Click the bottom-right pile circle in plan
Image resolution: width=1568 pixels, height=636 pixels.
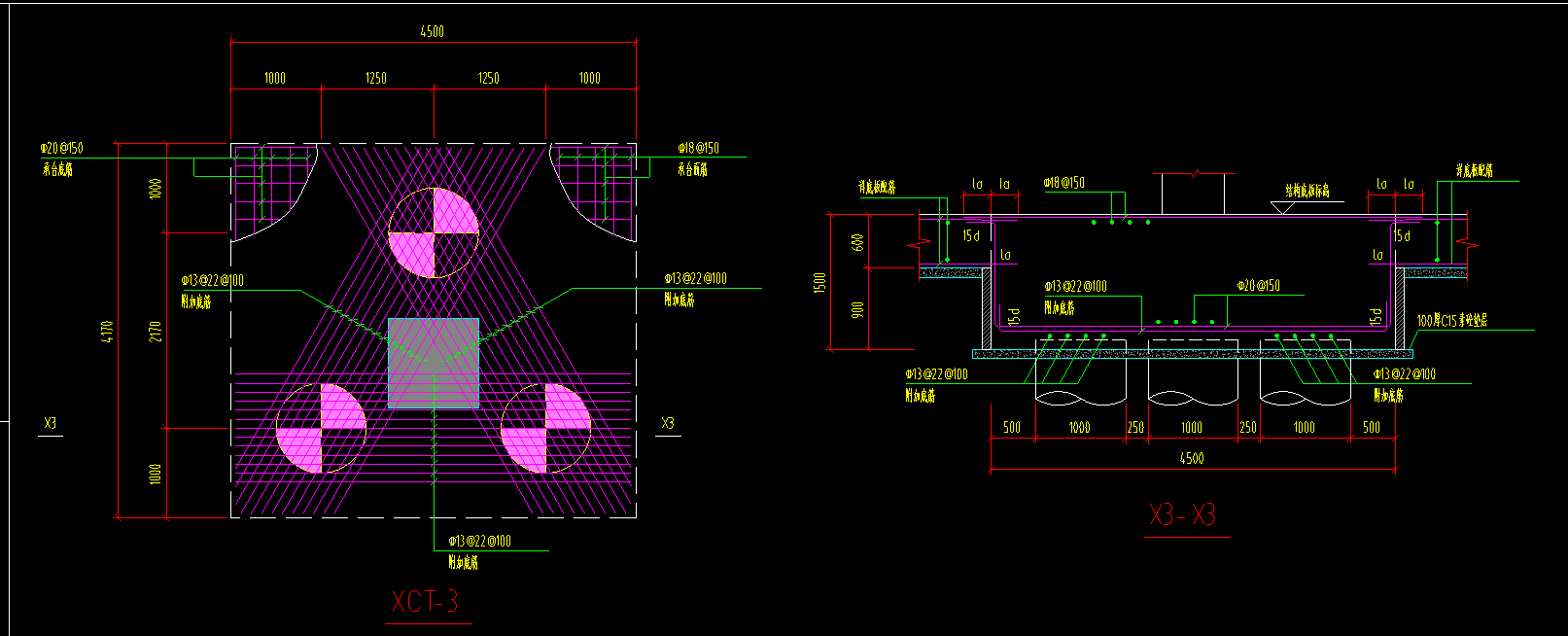545,428
